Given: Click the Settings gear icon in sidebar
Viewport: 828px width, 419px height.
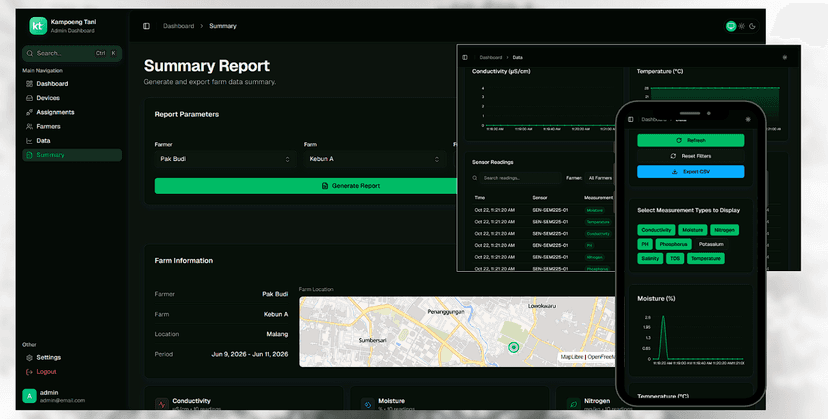Looking at the screenshot, I should tap(29, 358).
